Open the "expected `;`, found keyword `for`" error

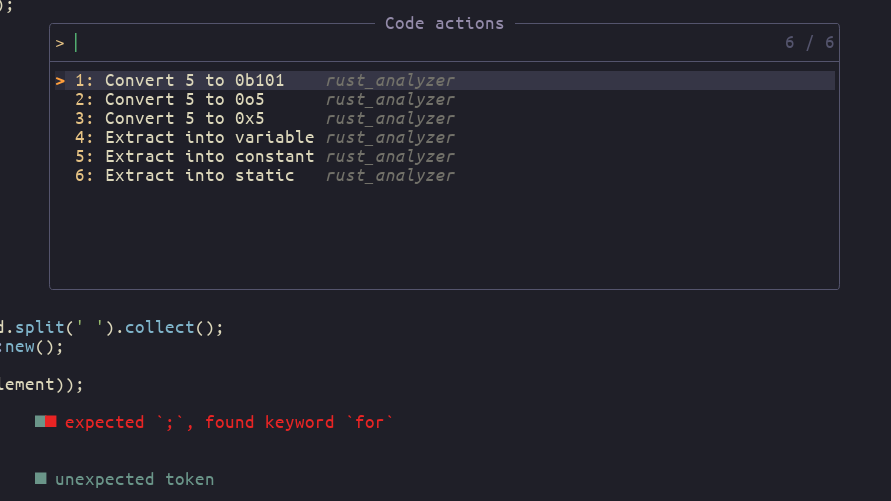click(229, 422)
